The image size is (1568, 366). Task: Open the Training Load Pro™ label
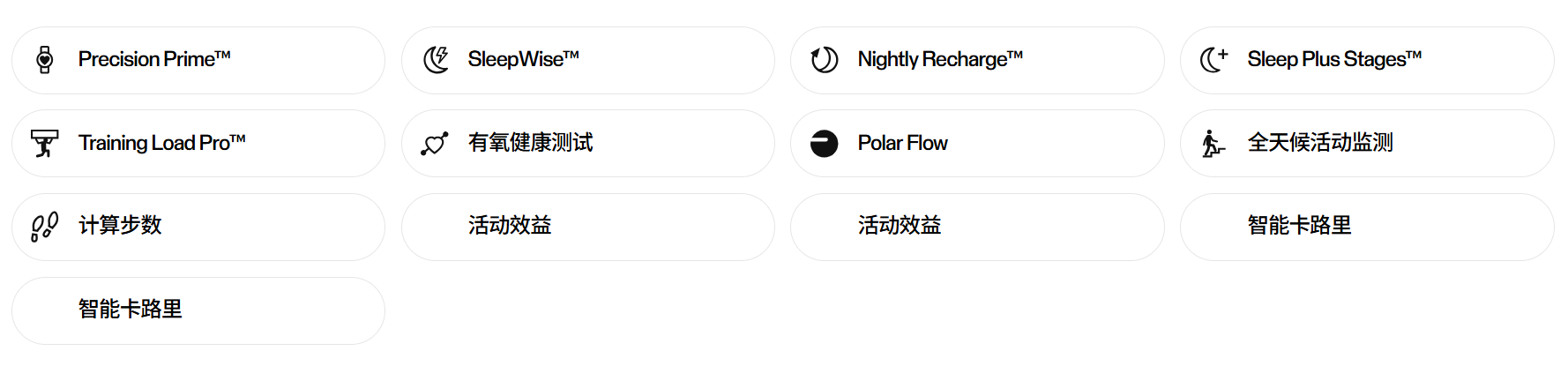point(161,143)
